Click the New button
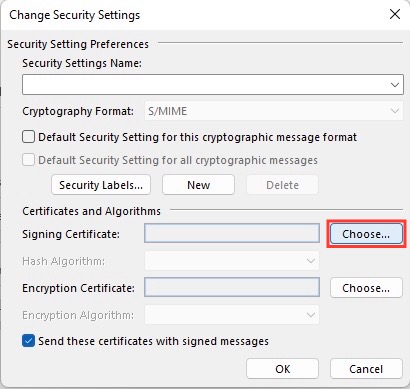The image size is (410, 389). (x=198, y=185)
